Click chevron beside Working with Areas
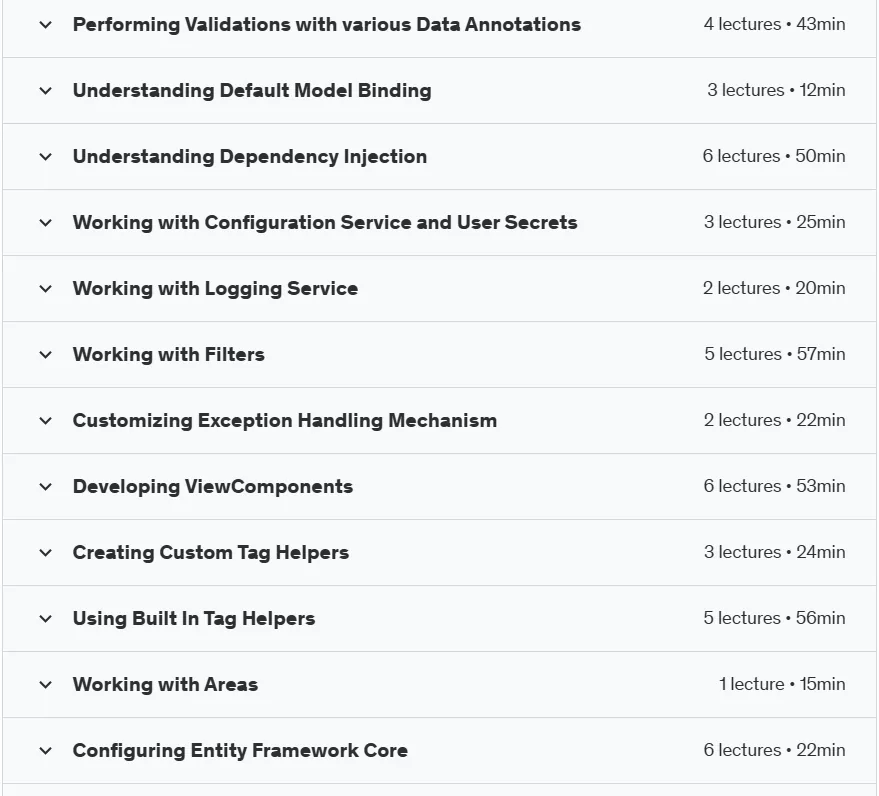Image resolution: width=879 pixels, height=796 pixels. pos(45,685)
